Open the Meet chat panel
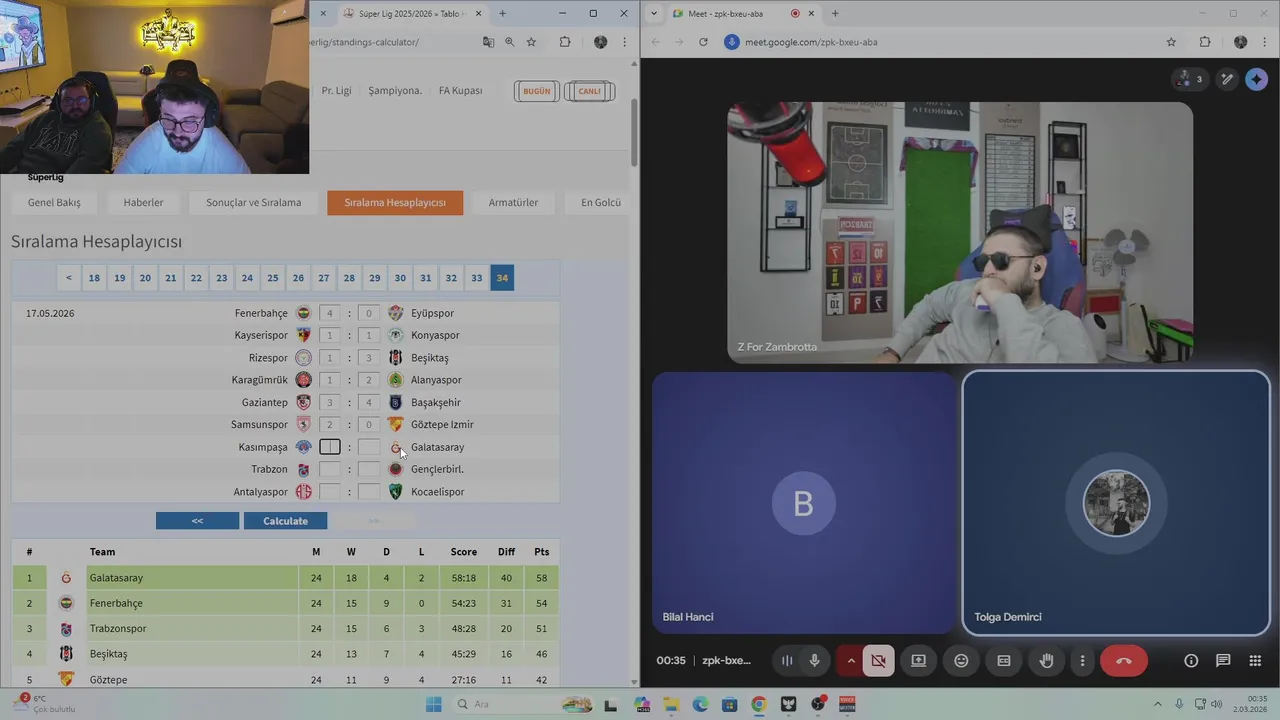The width and height of the screenshot is (1280, 720). point(1223,660)
